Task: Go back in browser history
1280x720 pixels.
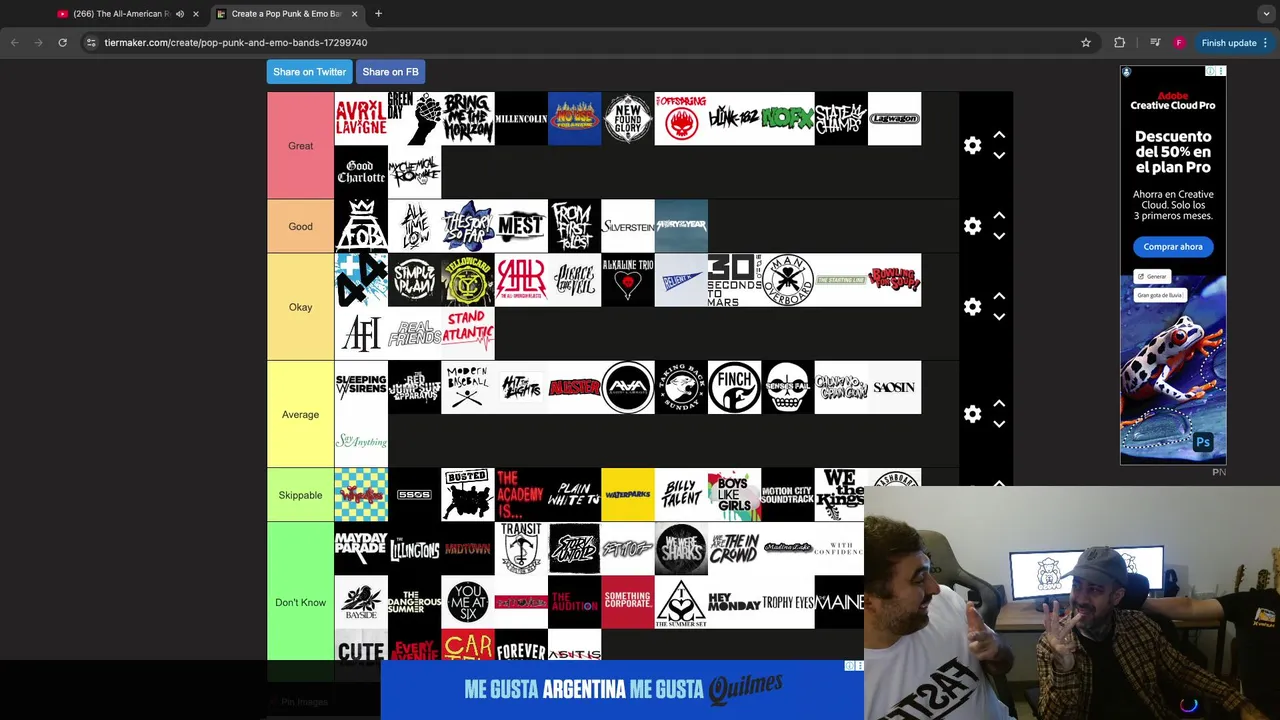Action: [14, 43]
